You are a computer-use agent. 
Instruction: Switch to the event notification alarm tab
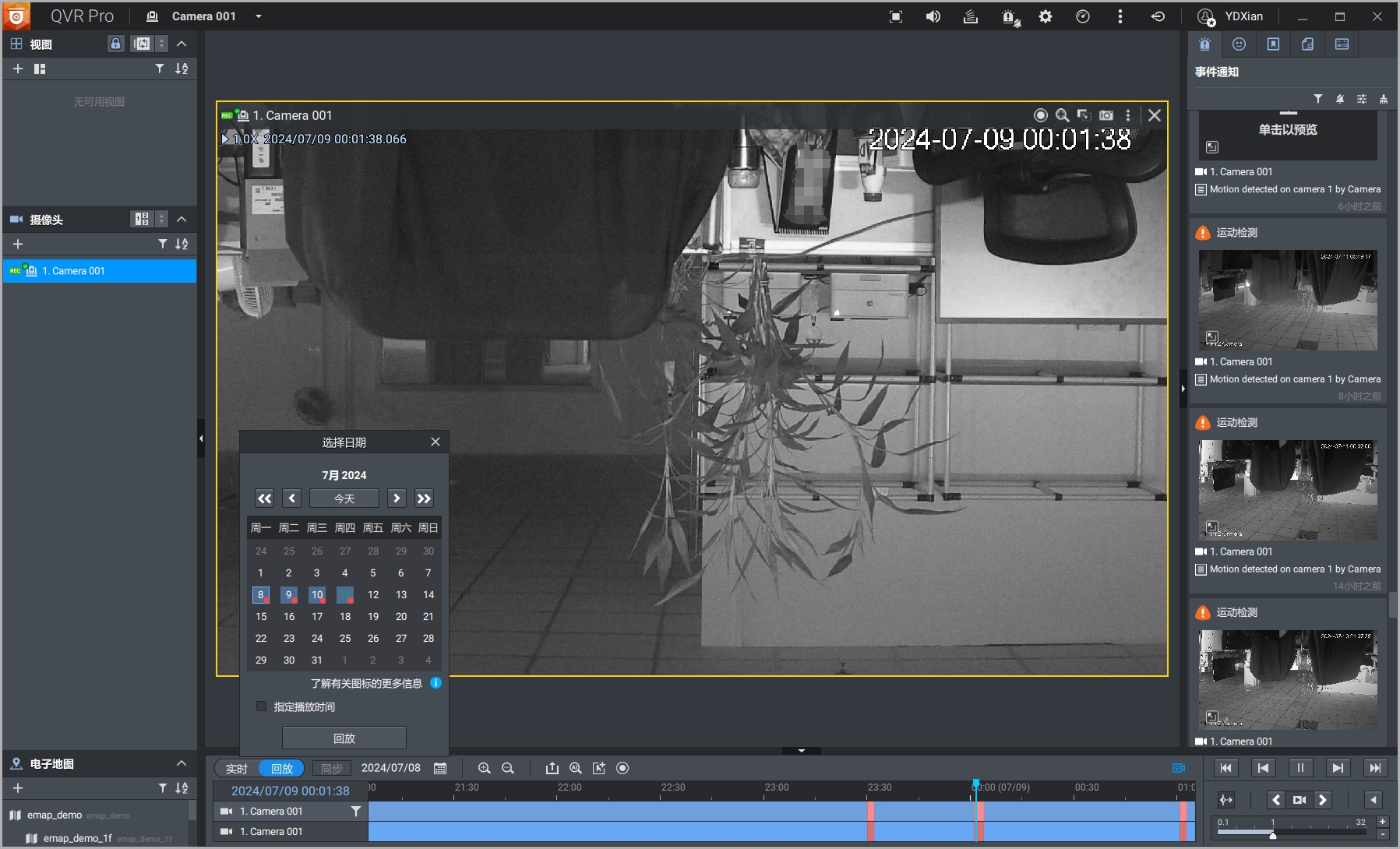1204,44
